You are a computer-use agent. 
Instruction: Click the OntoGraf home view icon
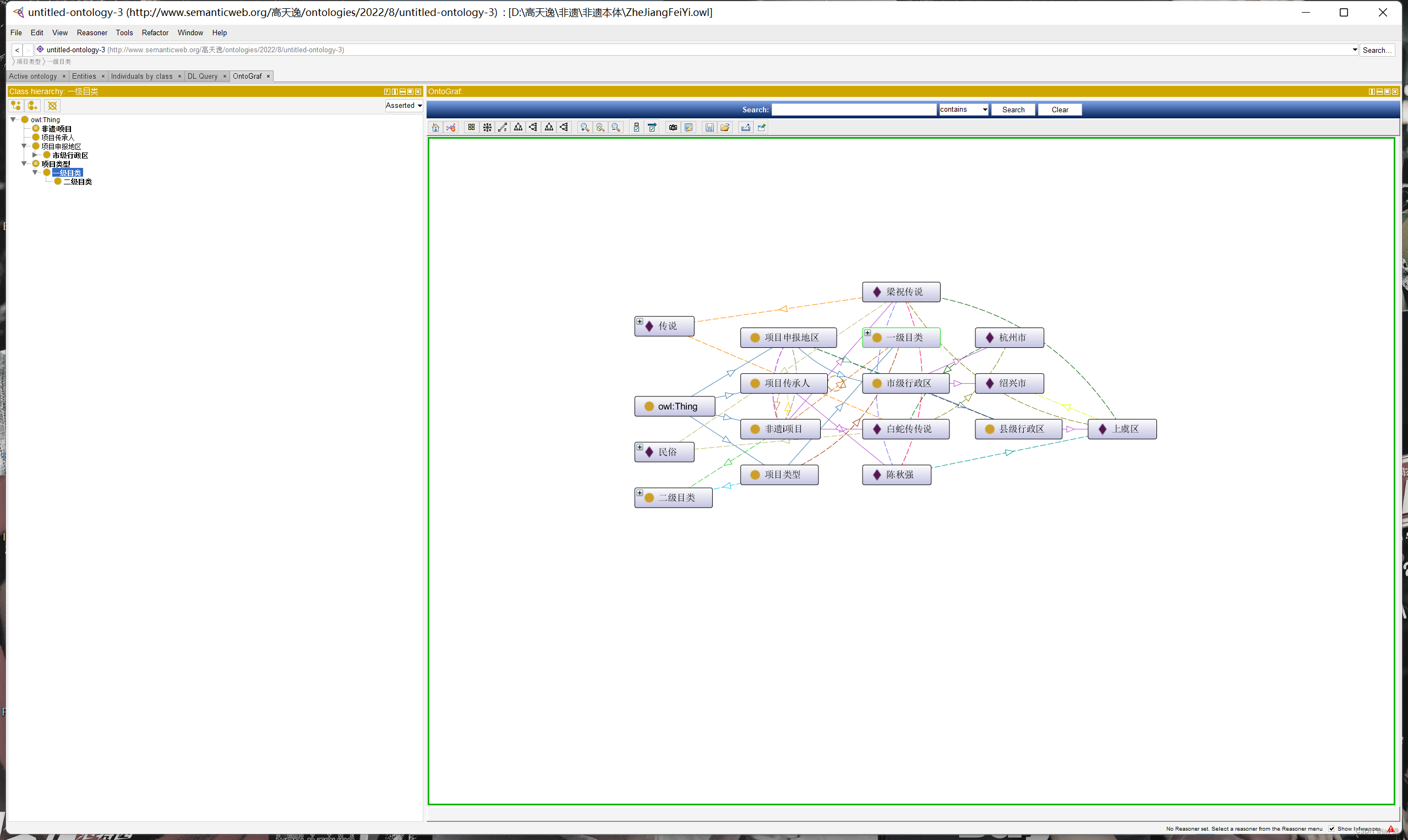point(435,127)
